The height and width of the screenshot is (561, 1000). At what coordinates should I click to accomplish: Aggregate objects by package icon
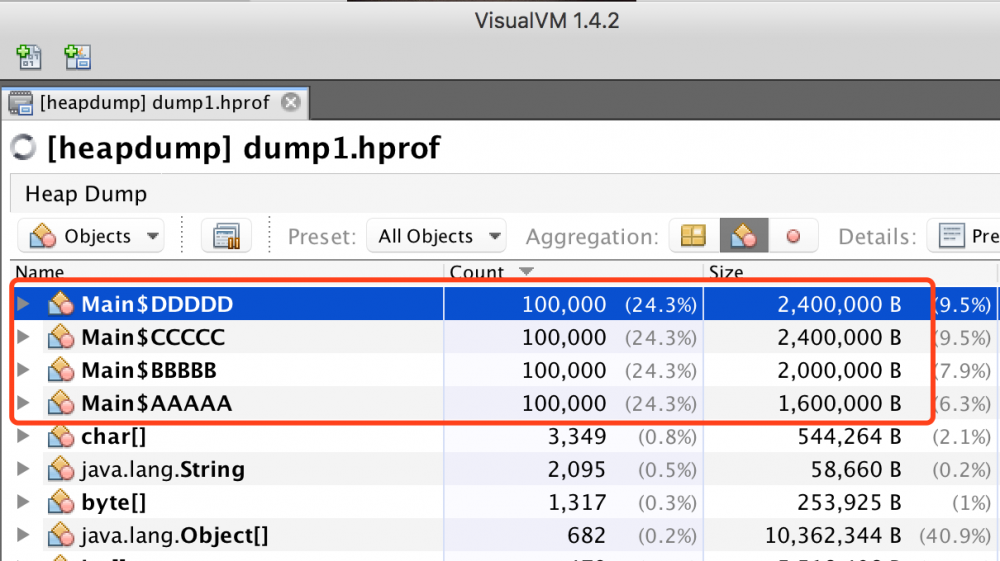(x=693, y=236)
